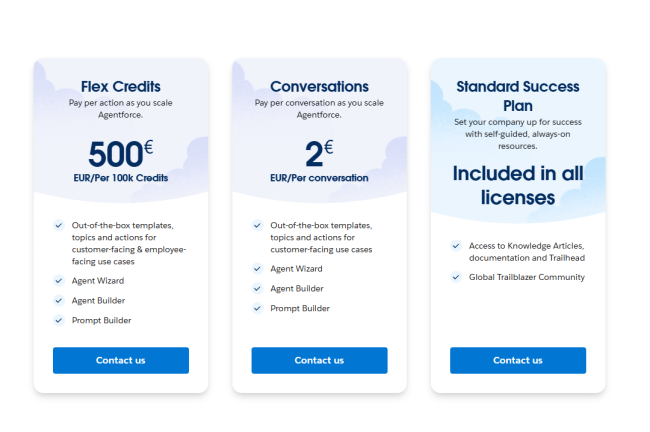The width and height of the screenshot is (650, 432).
Task: Click EUR/Per 100k Credits label
Action: pos(120,178)
